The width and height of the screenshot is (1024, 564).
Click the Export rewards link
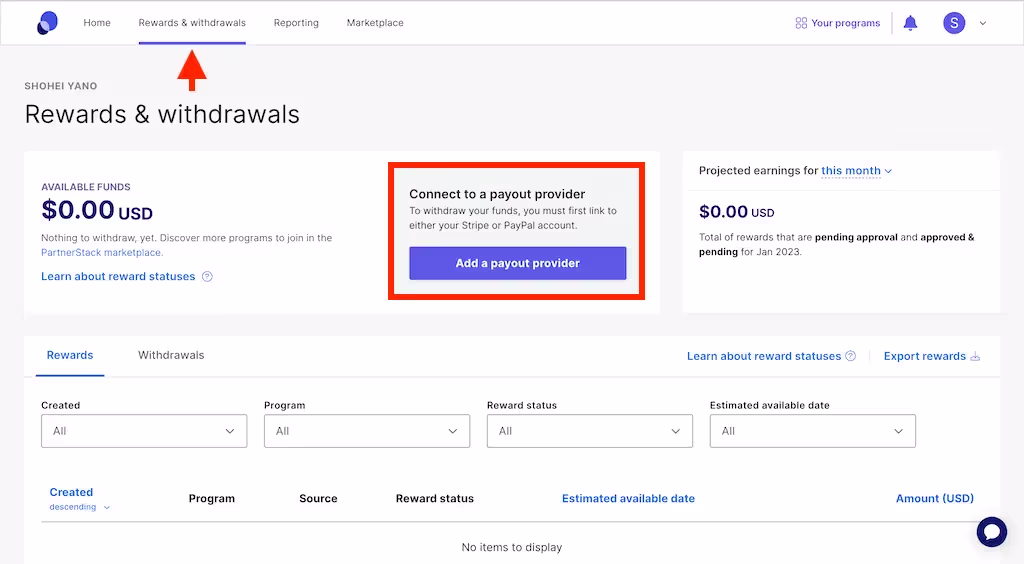point(924,356)
